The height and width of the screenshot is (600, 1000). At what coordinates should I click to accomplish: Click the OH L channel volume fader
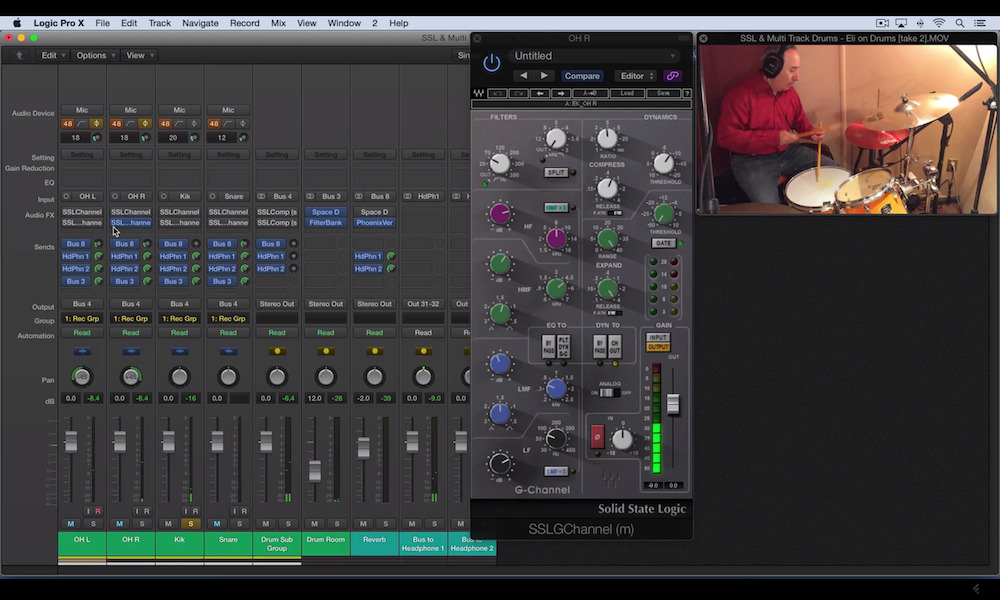pos(71,441)
